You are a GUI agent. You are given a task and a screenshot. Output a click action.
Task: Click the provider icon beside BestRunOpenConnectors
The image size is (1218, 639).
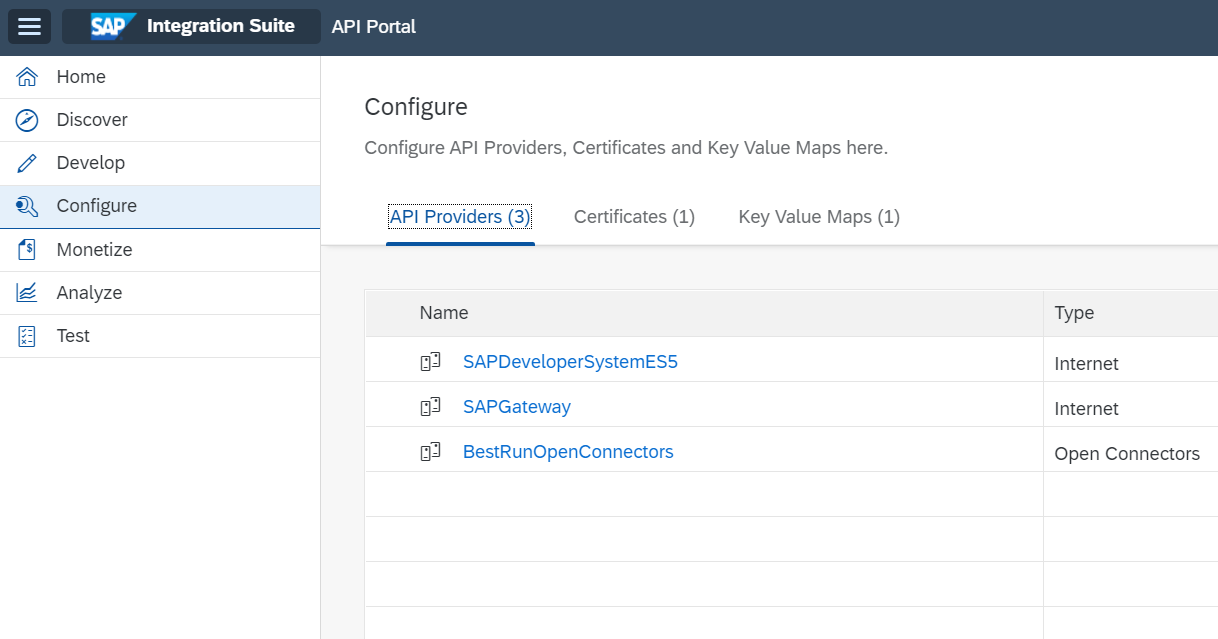pyautogui.click(x=430, y=452)
